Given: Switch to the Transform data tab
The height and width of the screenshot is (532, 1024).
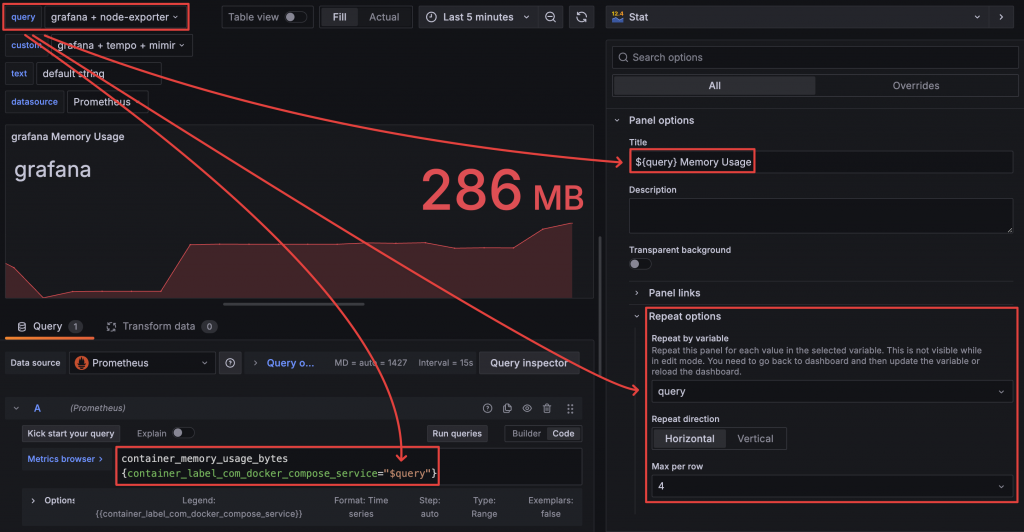Looking at the screenshot, I should point(161,326).
